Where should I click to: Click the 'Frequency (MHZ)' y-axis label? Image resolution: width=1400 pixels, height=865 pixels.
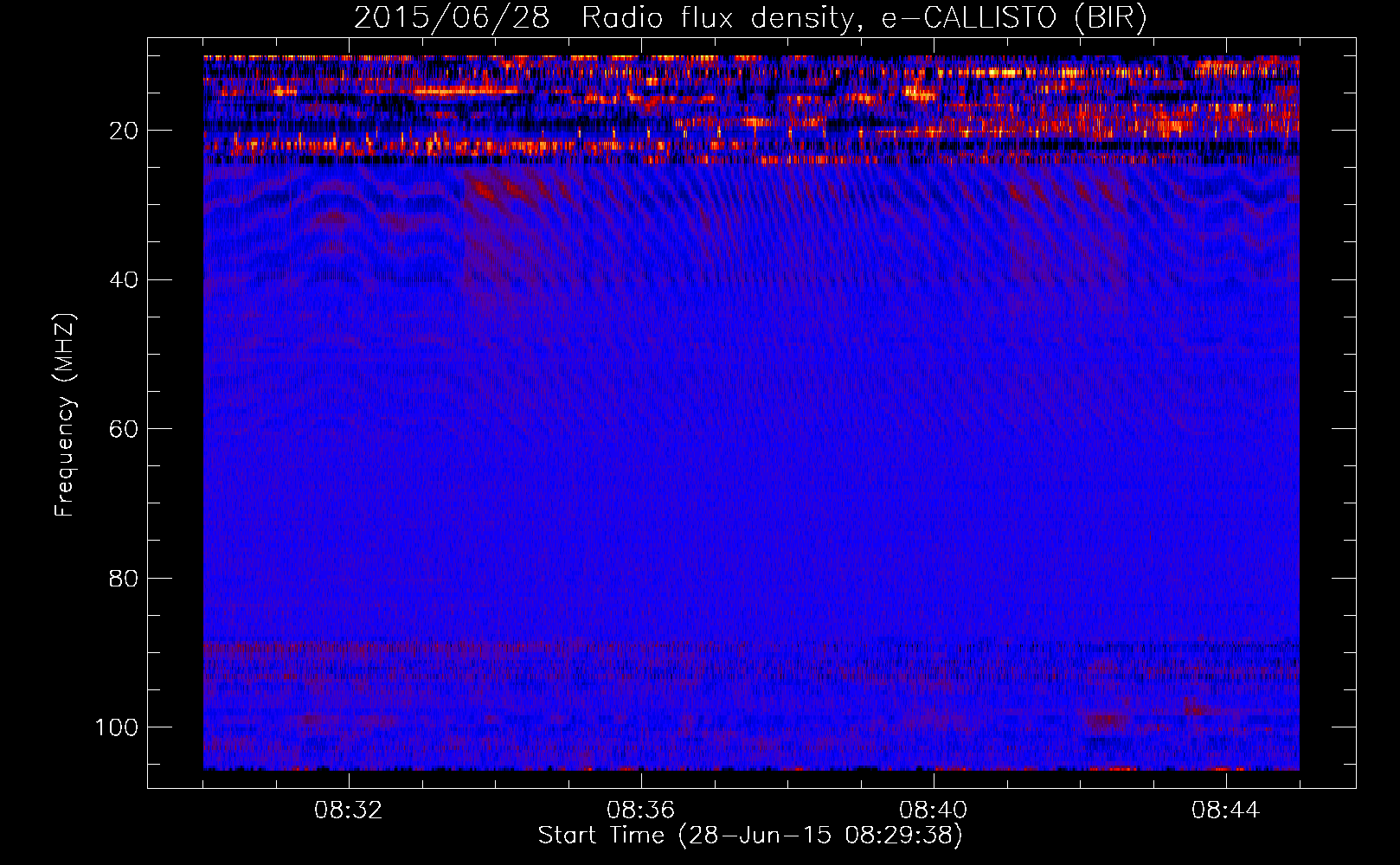65,414
